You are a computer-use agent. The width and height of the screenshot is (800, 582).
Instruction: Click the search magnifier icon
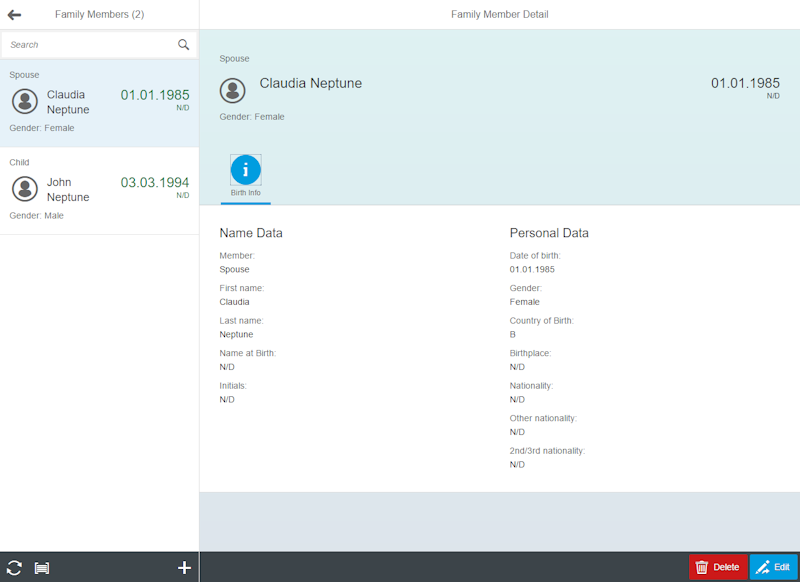[x=184, y=44]
